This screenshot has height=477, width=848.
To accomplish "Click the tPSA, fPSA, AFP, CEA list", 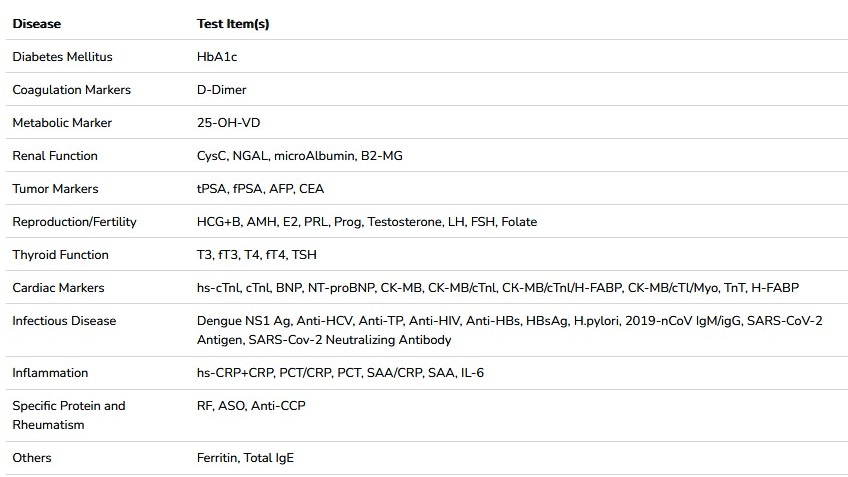I will click(x=260, y=189).
